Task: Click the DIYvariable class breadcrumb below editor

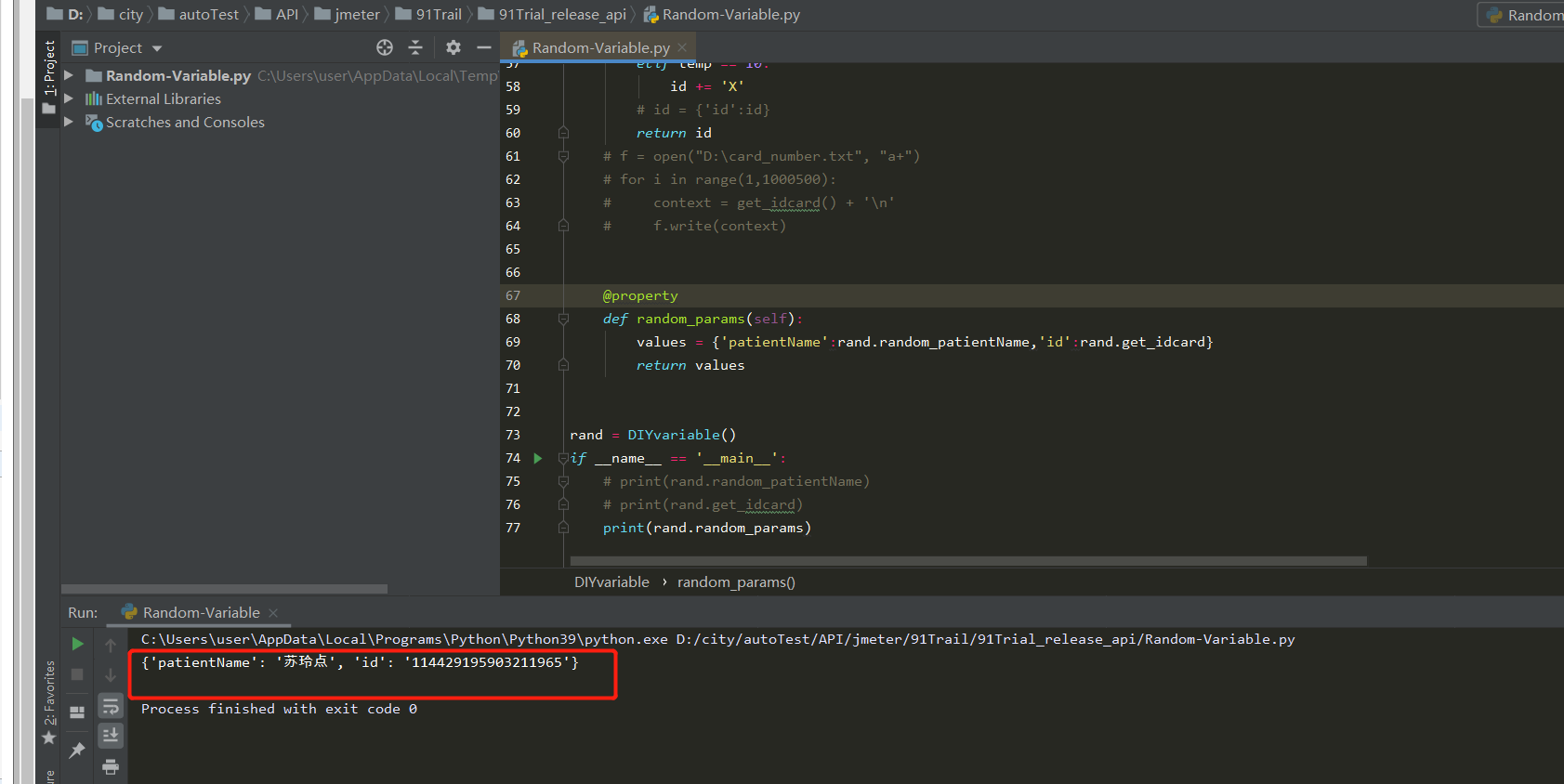Action: point(611,582)
